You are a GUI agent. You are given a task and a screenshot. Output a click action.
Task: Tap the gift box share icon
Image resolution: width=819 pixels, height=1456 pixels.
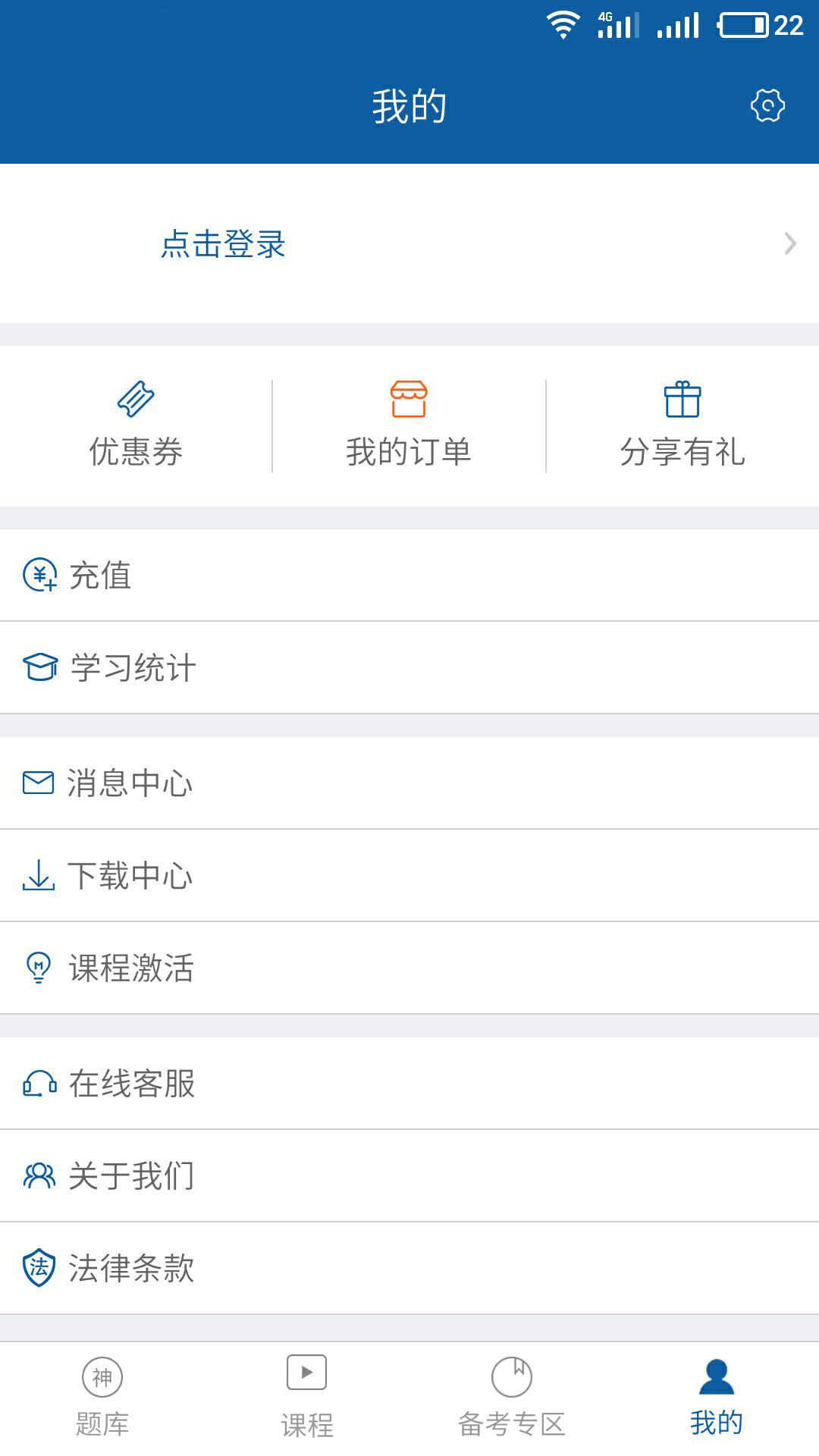click(x=682, y=399)
